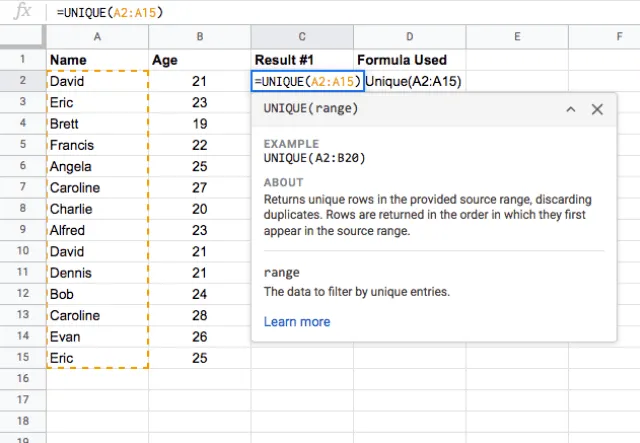Click the Formula Used header cell
640x443 pixels.
click(410, 60)
